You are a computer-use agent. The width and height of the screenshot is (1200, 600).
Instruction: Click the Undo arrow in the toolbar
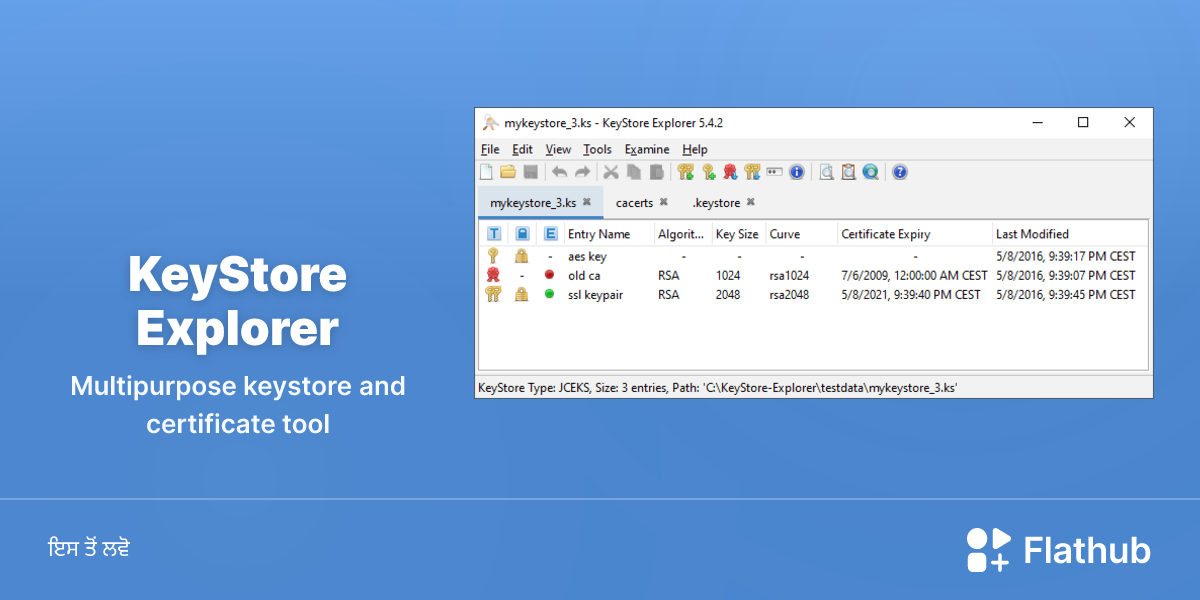tap(560, 172)
